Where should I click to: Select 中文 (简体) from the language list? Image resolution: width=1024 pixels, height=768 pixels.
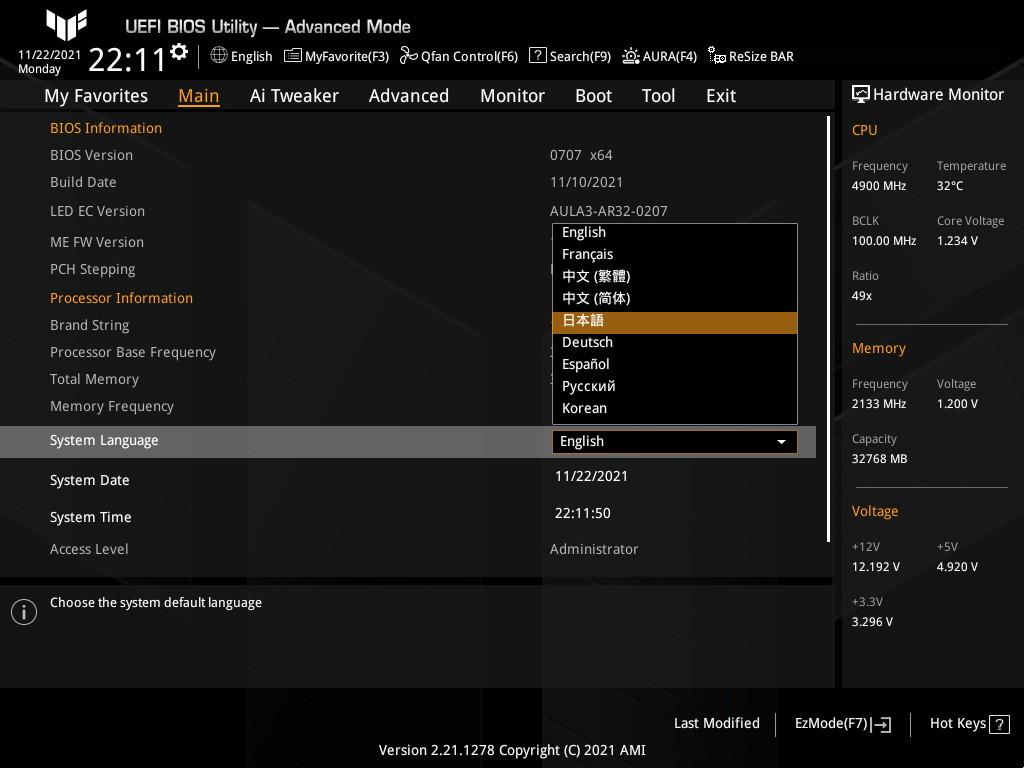click(675, 298)
